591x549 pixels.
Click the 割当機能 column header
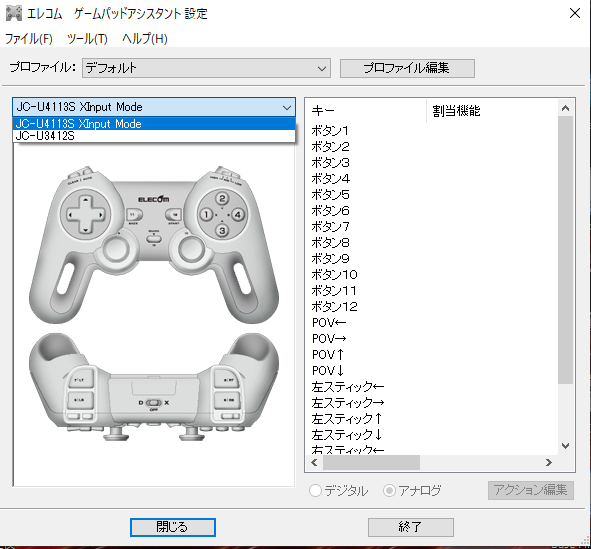[492, 111]
